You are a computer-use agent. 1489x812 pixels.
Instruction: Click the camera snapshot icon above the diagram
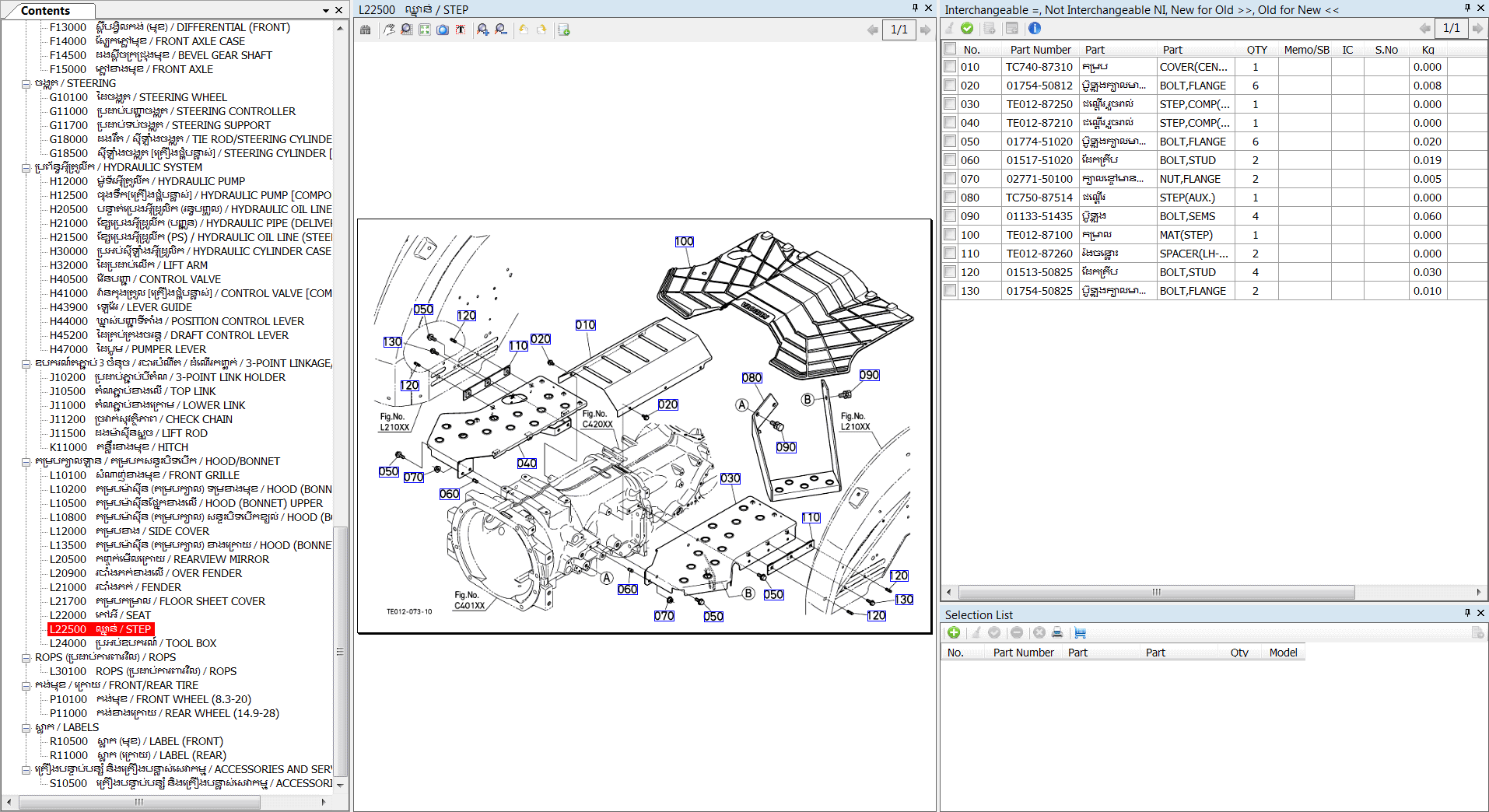click(x=443, y=29)
